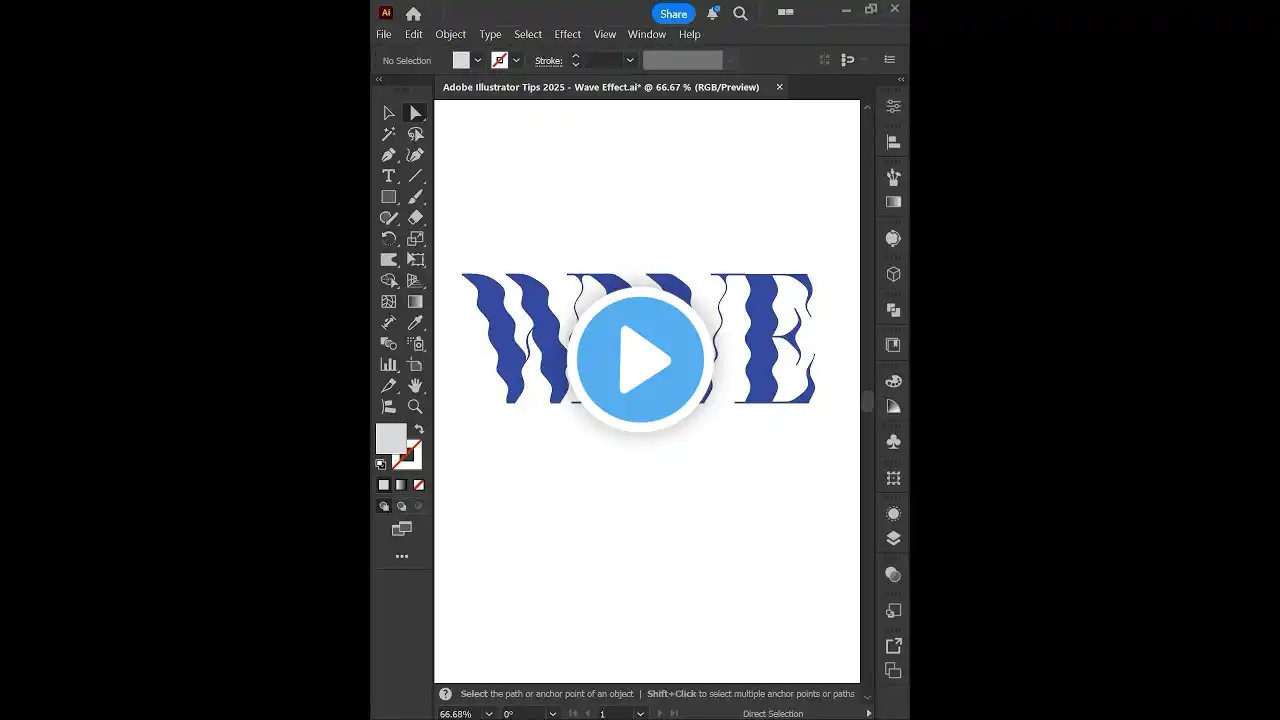Expand the control bar fill swatch dropdown
Screen dimensions: 1280x720
478,60
